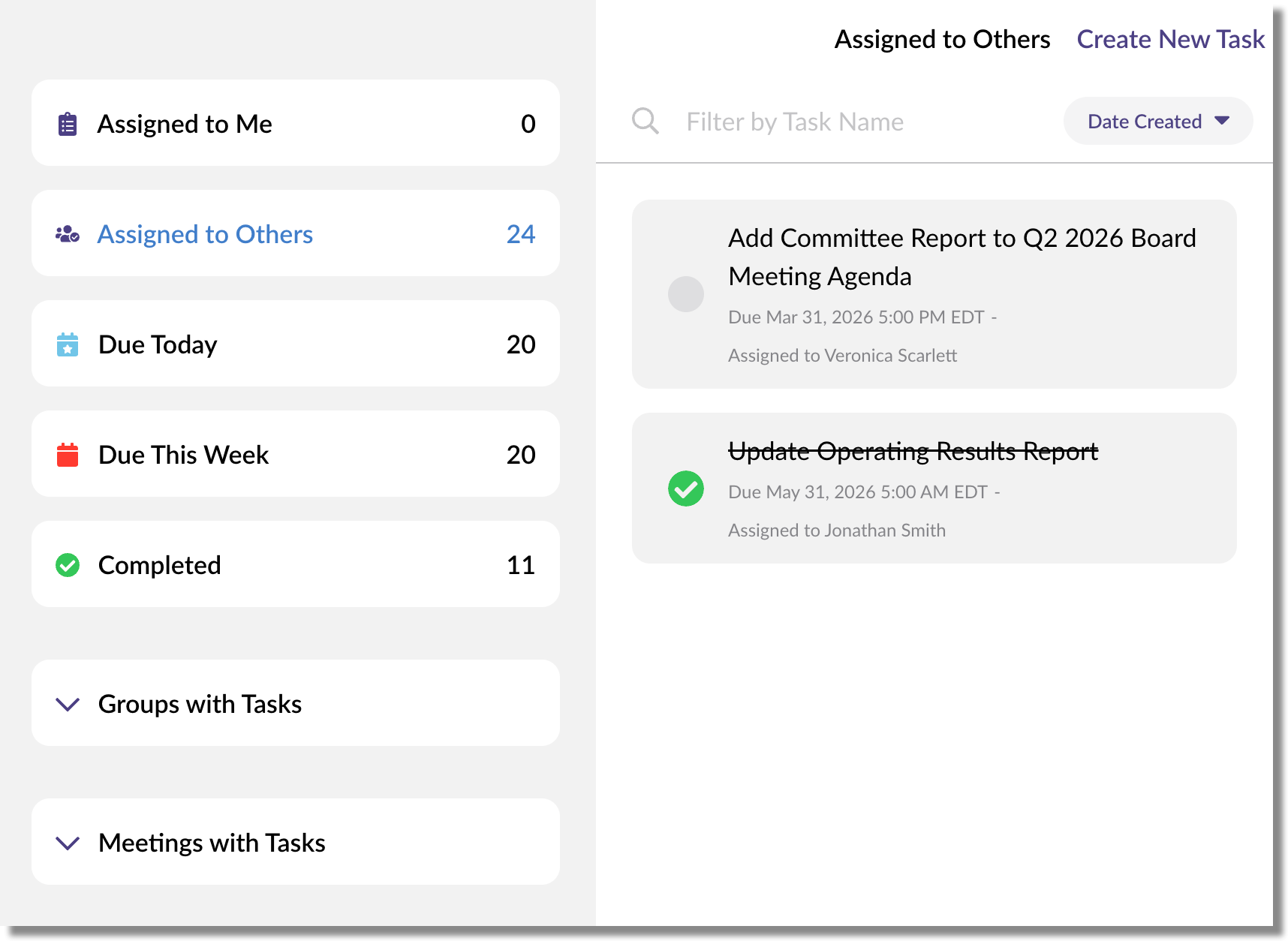The width and height of the screenshot is (1288, 941).
Task: Click the Due Today blue calendar icon
Action: 68,344
